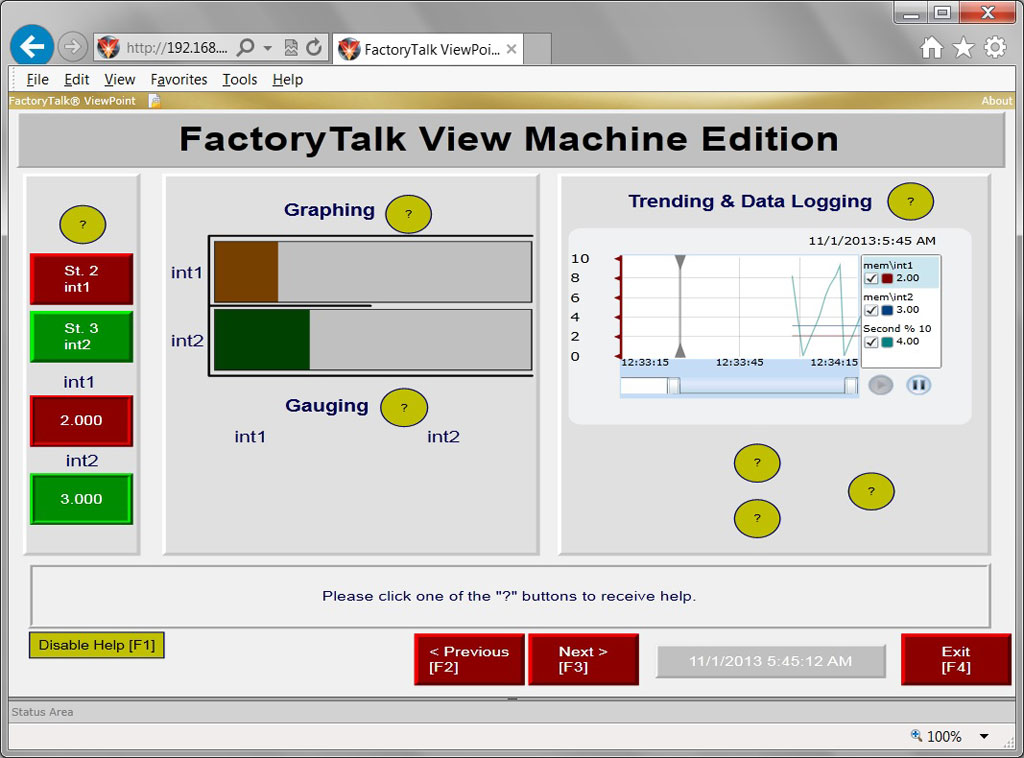Toggle the Second % 10 pen checkbox

(x=871, y=342)
